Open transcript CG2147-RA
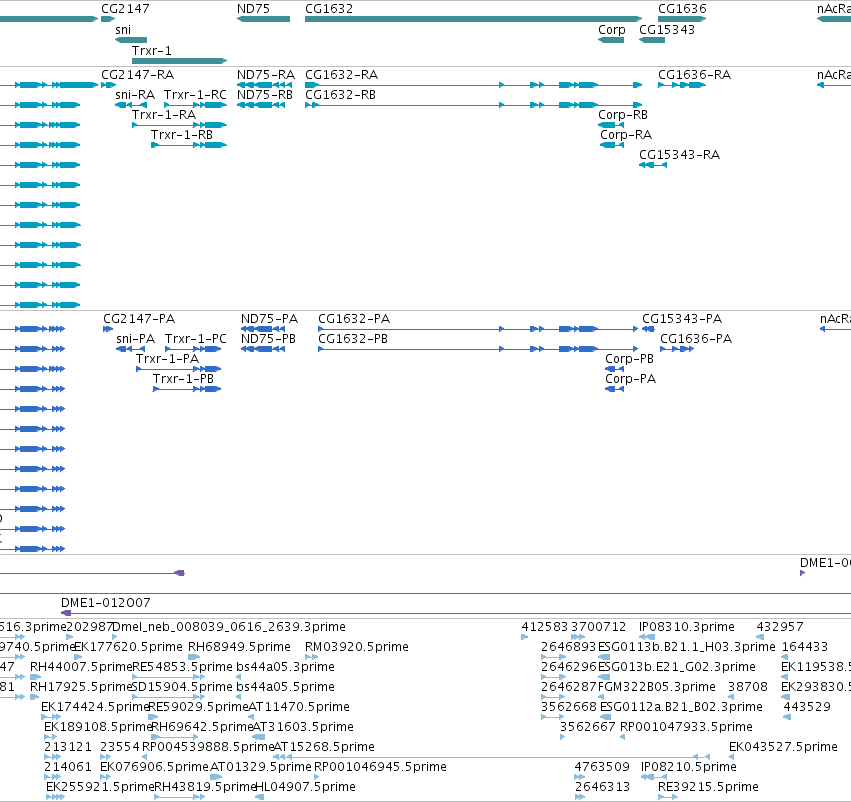The width and height of the screenshot is (851, 802). (x=137, y=75)
